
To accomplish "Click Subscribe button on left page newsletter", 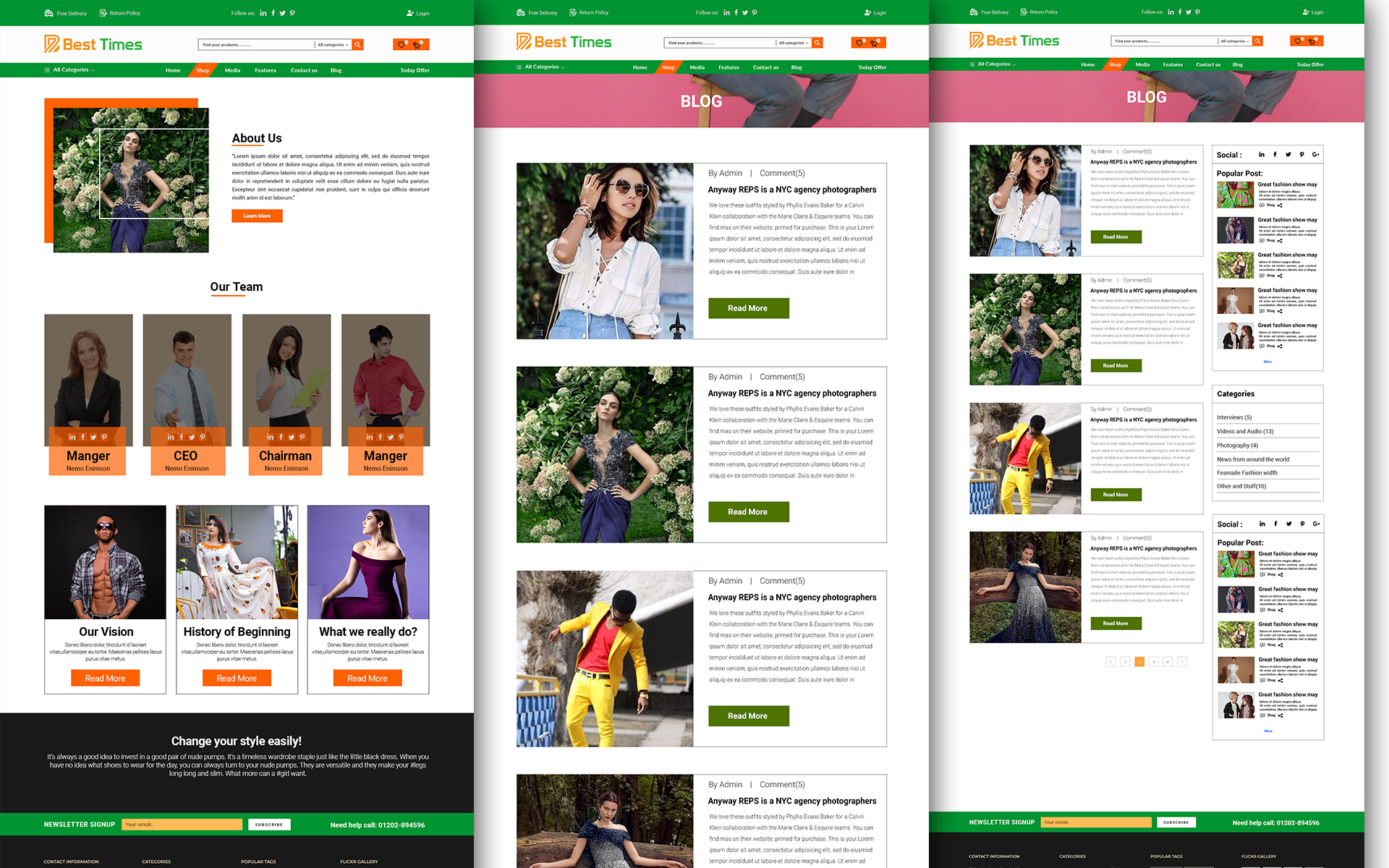I will pos(269,825).
